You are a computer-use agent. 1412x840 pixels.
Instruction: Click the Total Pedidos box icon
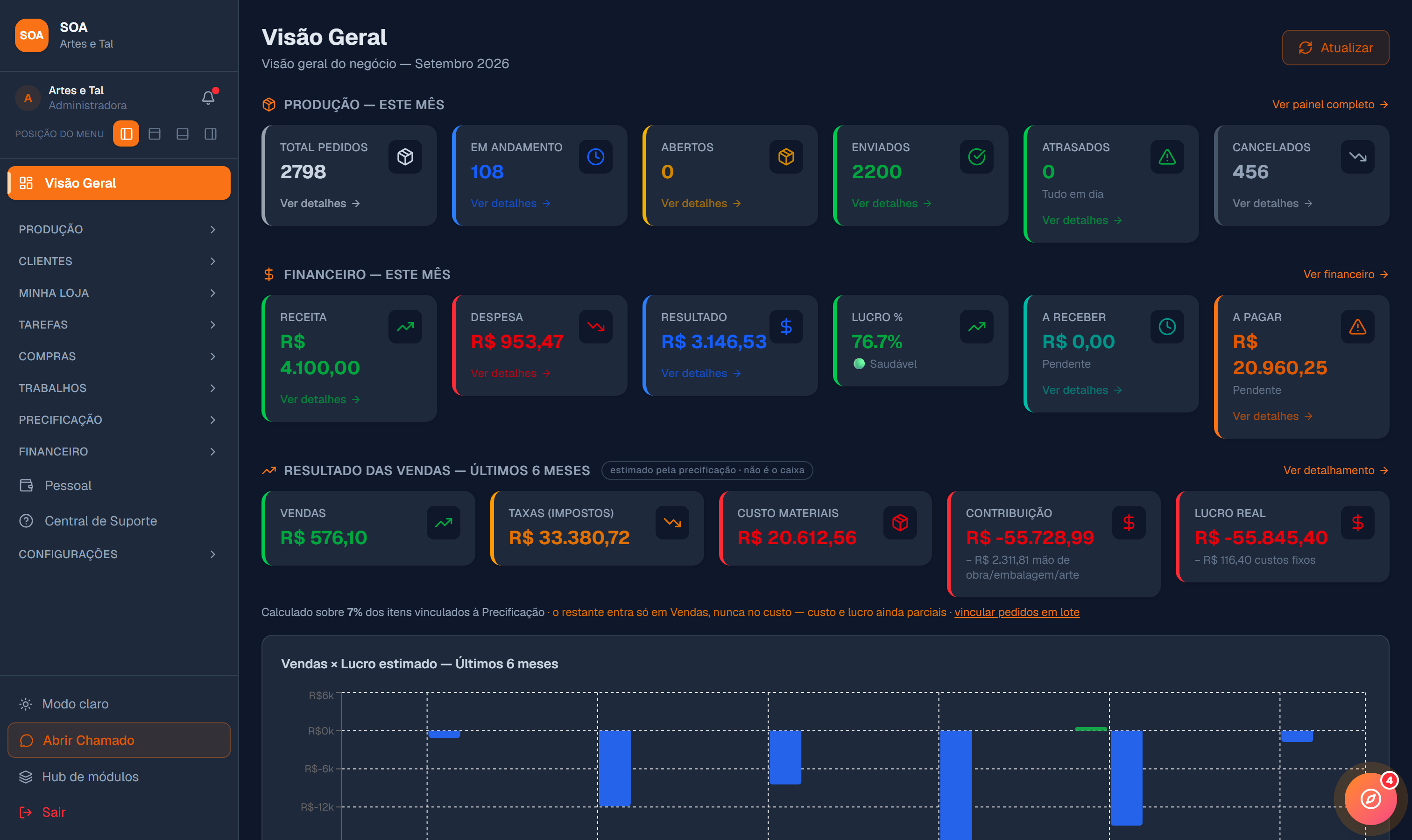(405, 157)
